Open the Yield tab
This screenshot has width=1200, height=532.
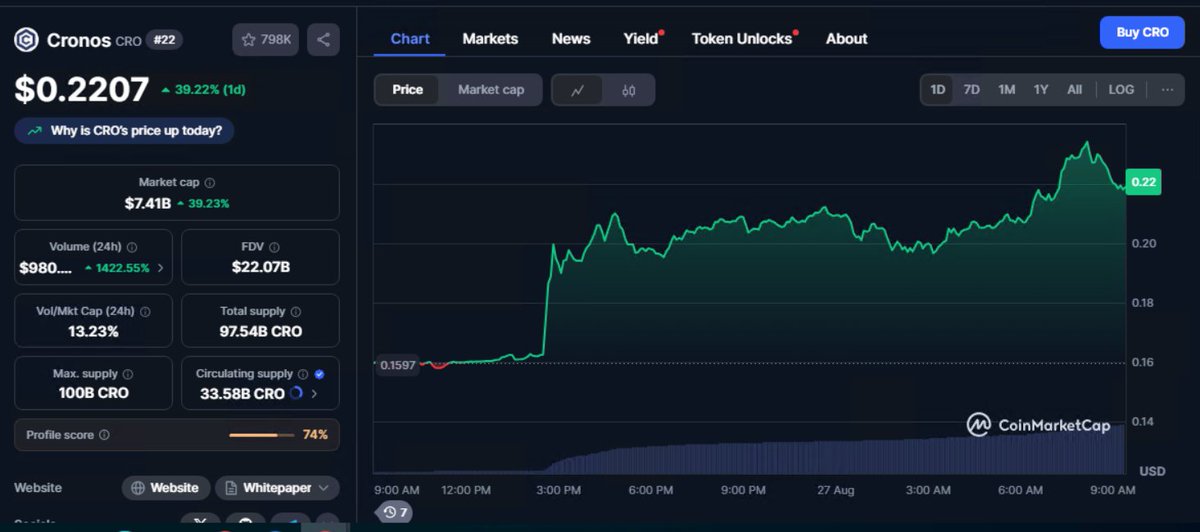click(642, 39)
